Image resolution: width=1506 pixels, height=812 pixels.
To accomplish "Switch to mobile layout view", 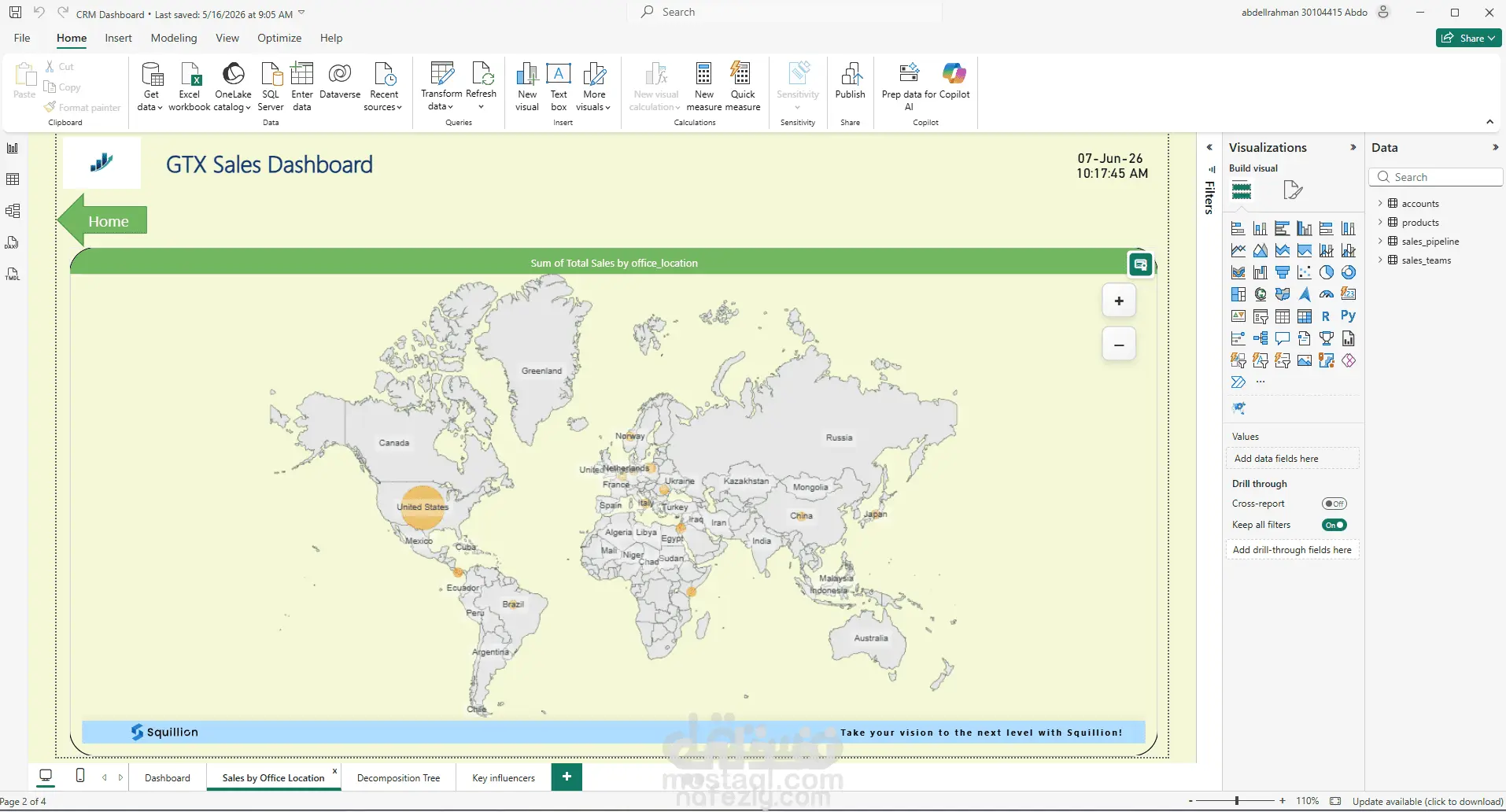I will [x=79, y=776].
